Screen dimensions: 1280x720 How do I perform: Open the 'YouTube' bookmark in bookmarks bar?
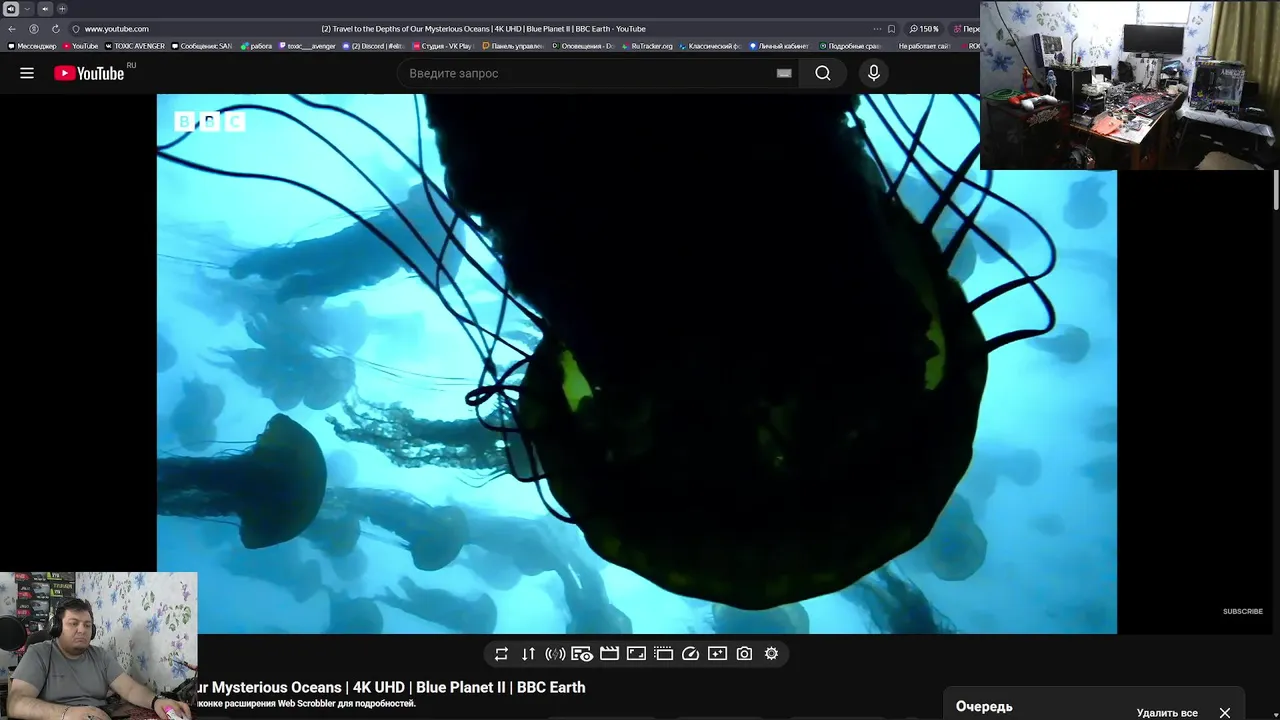[x=80, y=46]
